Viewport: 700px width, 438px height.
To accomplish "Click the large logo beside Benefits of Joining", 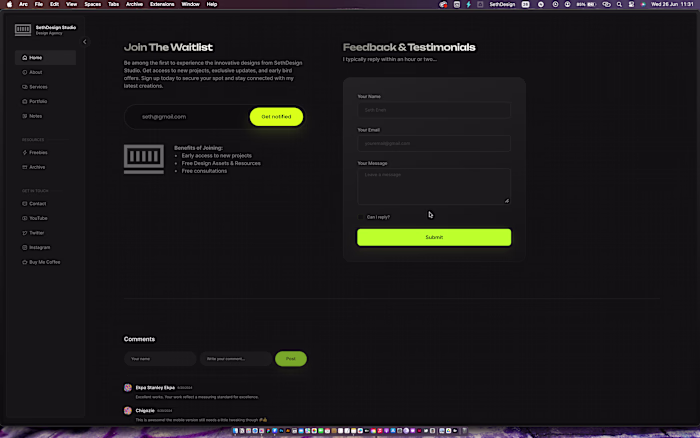I will 144,159.
